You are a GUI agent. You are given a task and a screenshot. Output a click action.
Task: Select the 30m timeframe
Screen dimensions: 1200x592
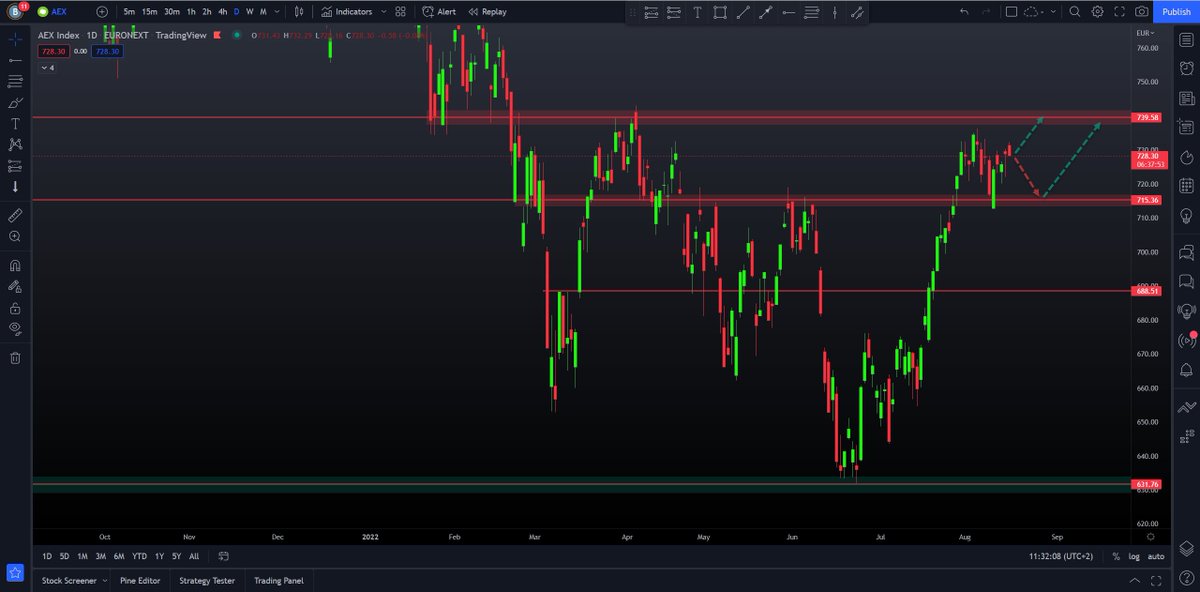pos(172,12)
